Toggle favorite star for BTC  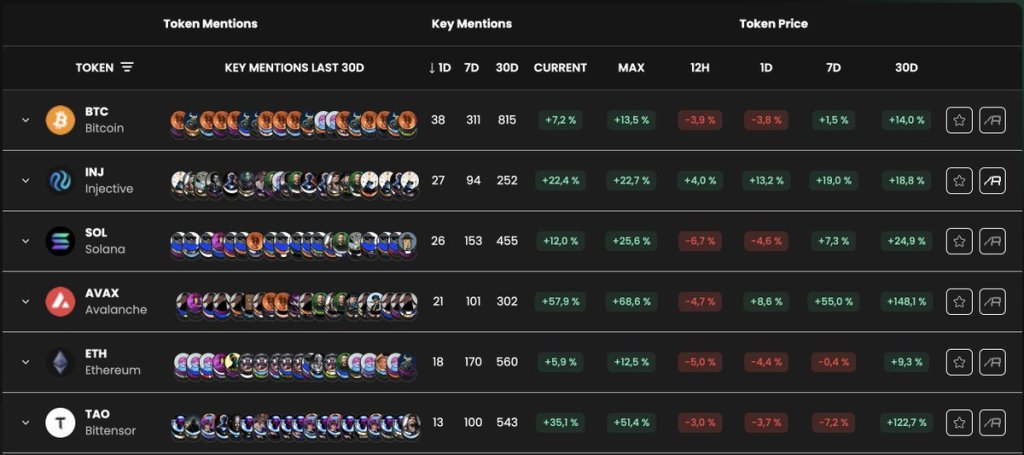point(959,120)
